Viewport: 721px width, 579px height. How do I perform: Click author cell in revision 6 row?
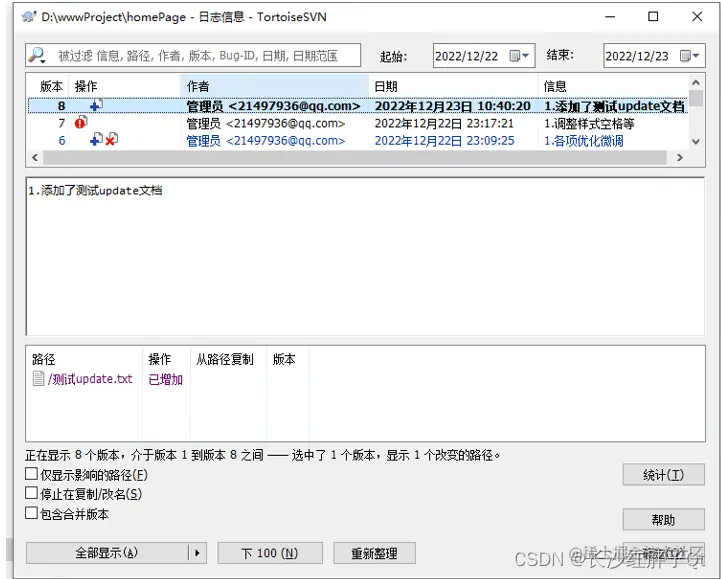pos(266,140)
